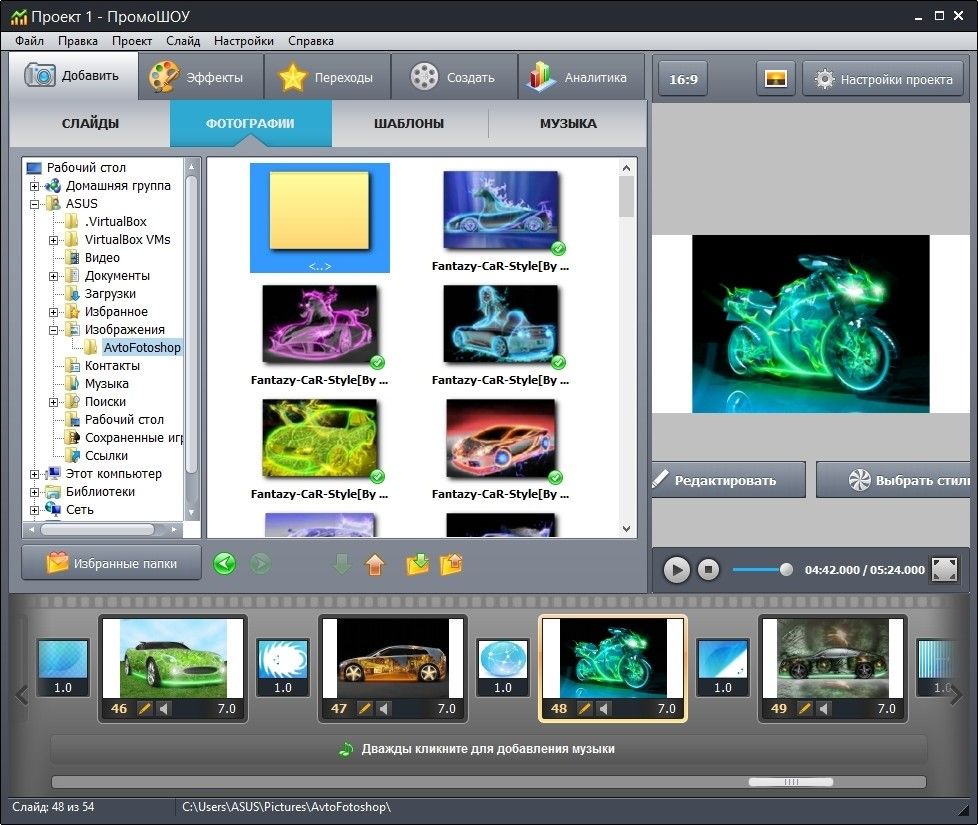Click the pencil edit icon on slide 47

(x=365, y=709)
